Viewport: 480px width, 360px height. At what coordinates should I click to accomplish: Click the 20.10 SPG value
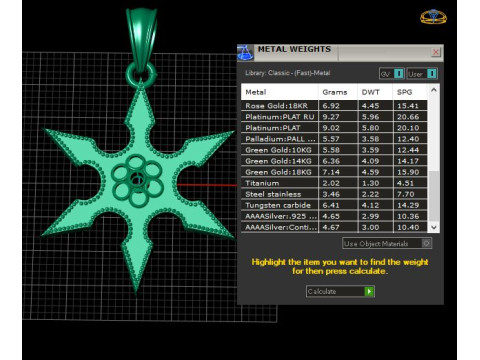point(408,128)
